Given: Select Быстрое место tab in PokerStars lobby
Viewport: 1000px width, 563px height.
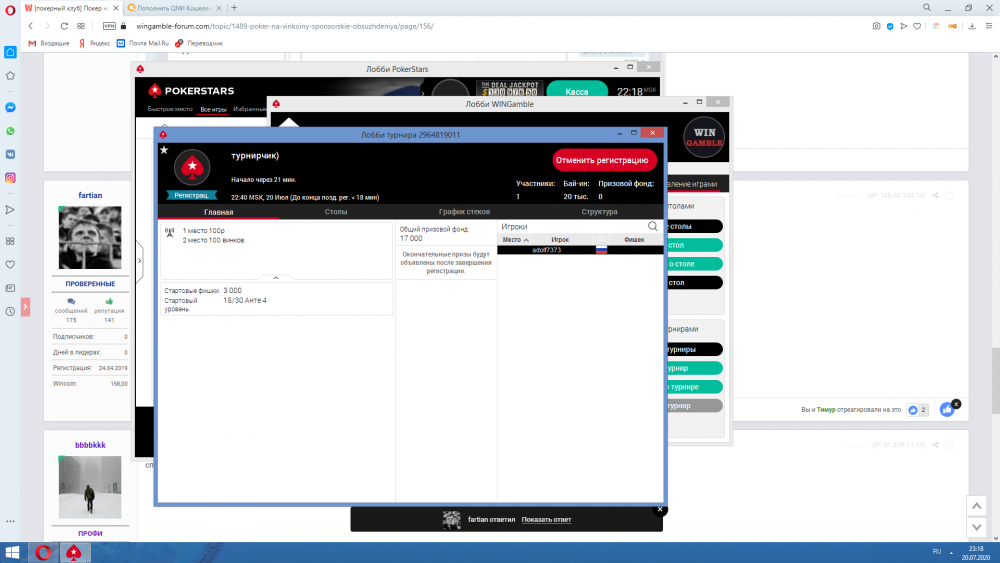Looking at the screenshot, I should (170, 109).
